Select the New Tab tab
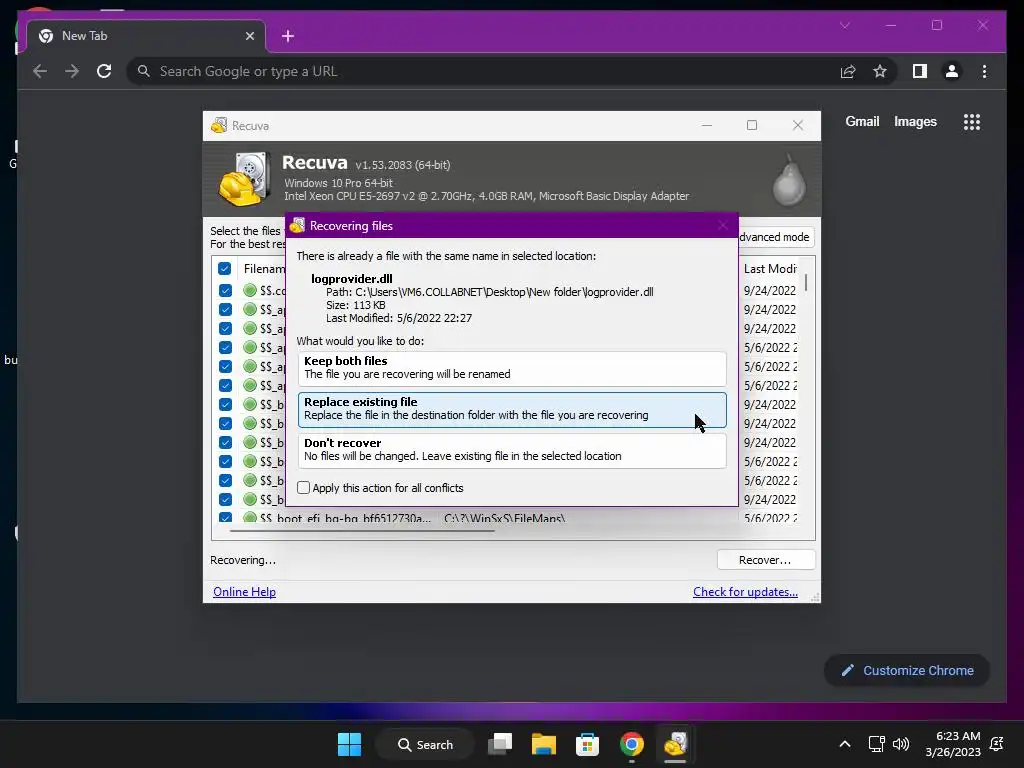1024x768 pixels. (x=145, y=36)
